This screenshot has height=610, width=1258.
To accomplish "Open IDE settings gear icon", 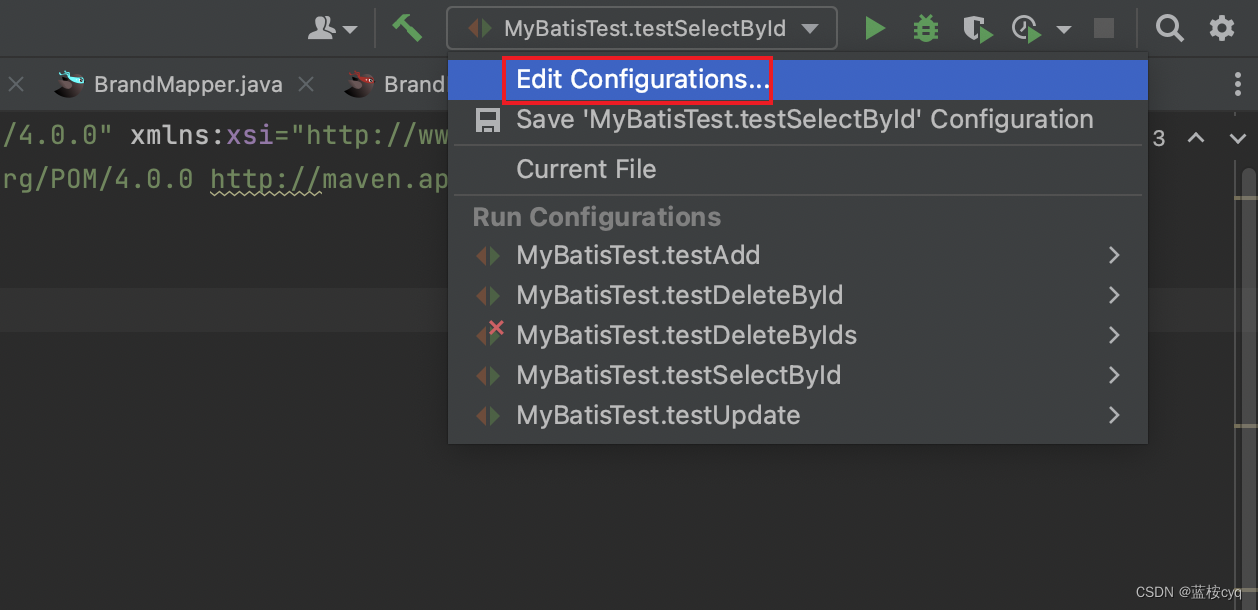I will (1222, 28).
